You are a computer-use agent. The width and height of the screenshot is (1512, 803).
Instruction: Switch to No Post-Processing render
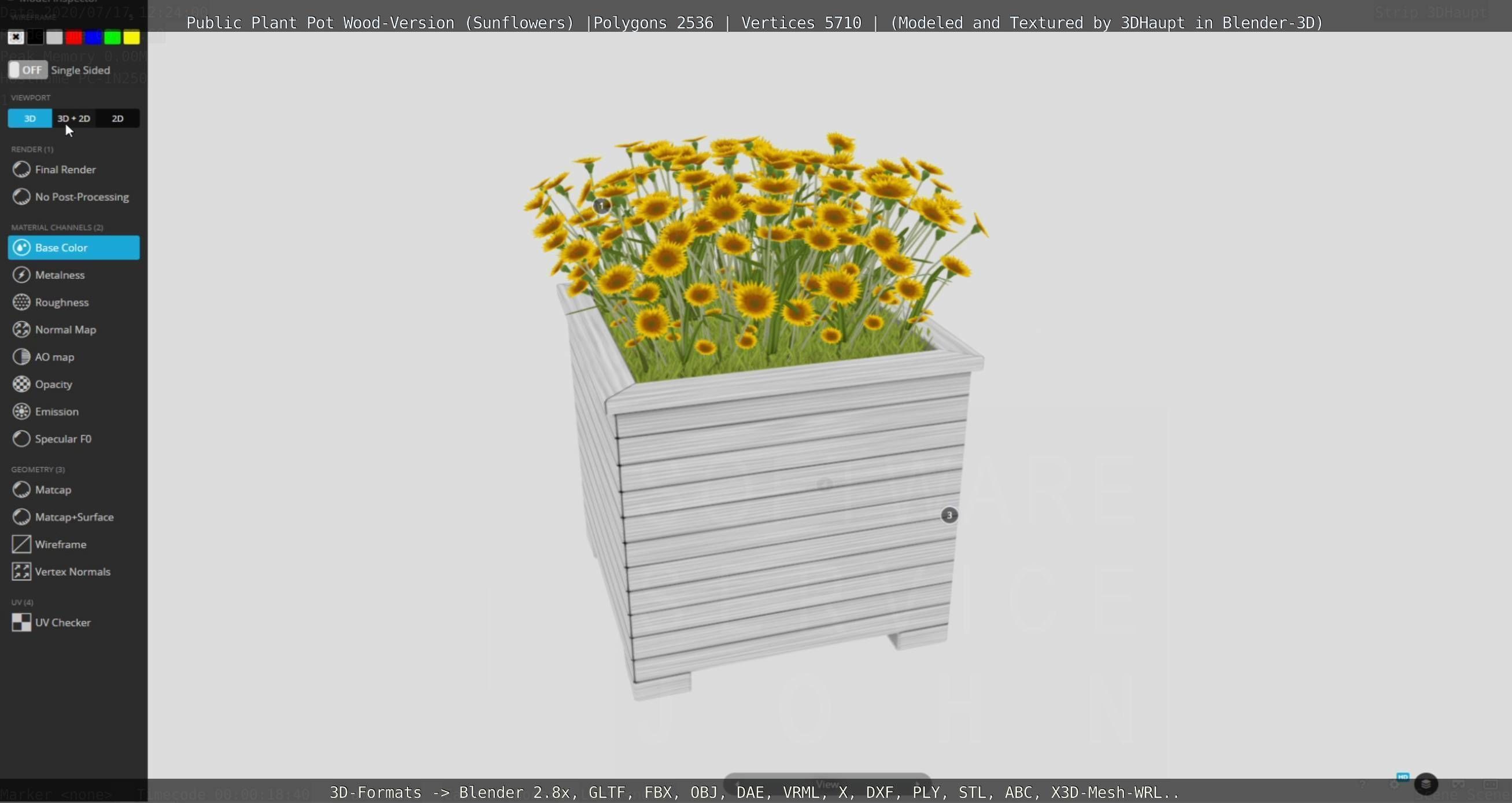73,197
